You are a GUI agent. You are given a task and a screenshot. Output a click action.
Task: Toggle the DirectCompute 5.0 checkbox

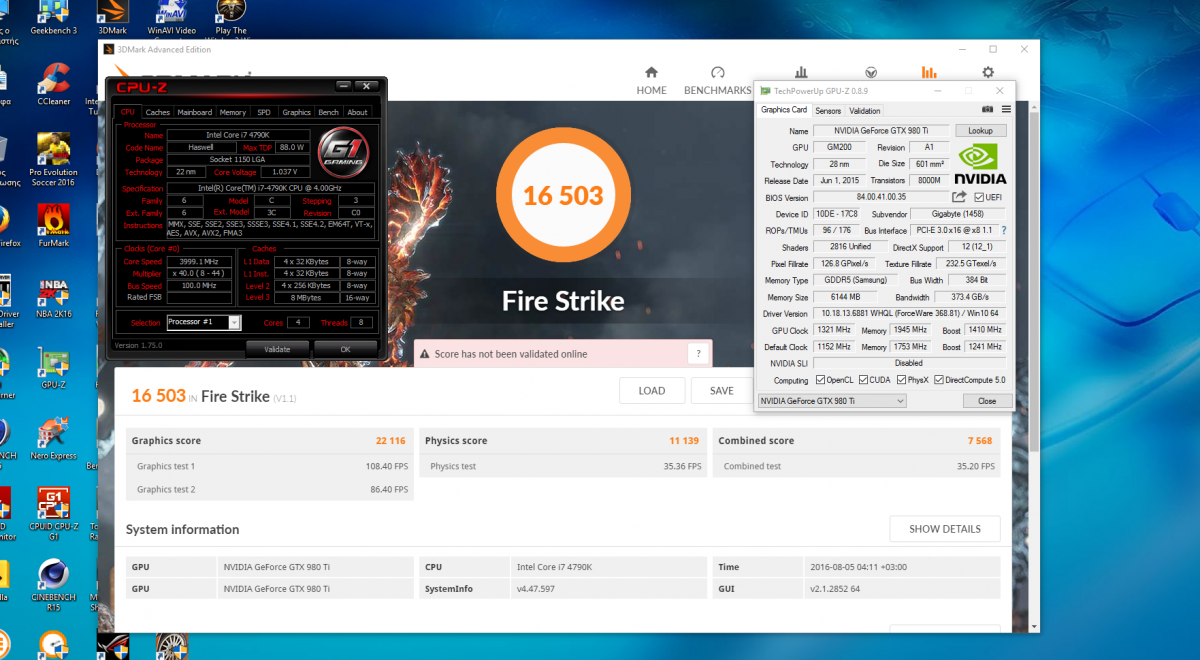[938, 380]
